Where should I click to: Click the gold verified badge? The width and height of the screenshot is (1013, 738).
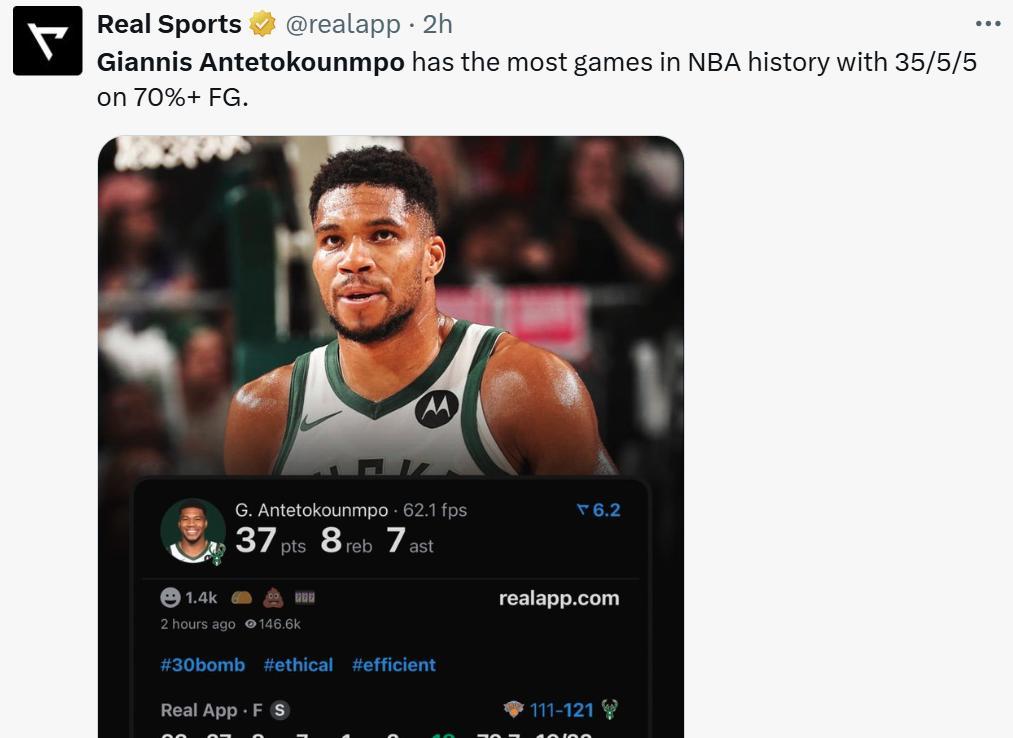pyautogui.click(x=262, y=24)
